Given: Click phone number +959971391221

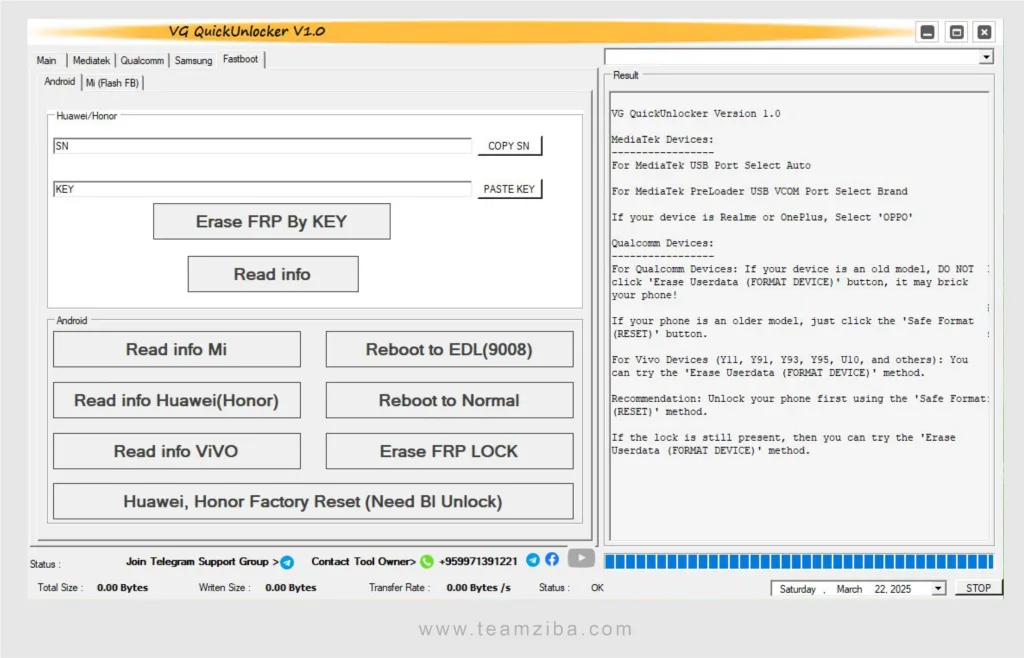Looking at the screenshot, I should pyautogui.click(x=478, y=562).
